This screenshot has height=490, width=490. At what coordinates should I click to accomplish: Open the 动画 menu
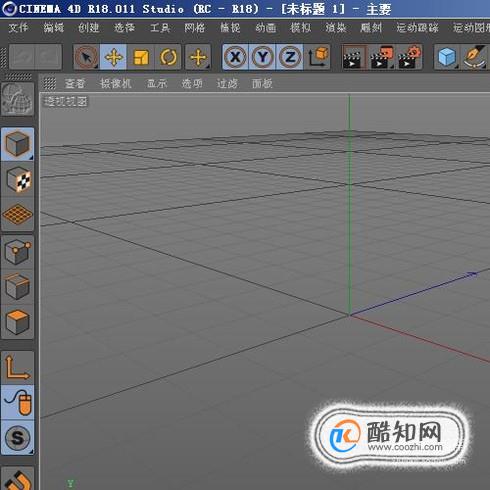point(266,28)
